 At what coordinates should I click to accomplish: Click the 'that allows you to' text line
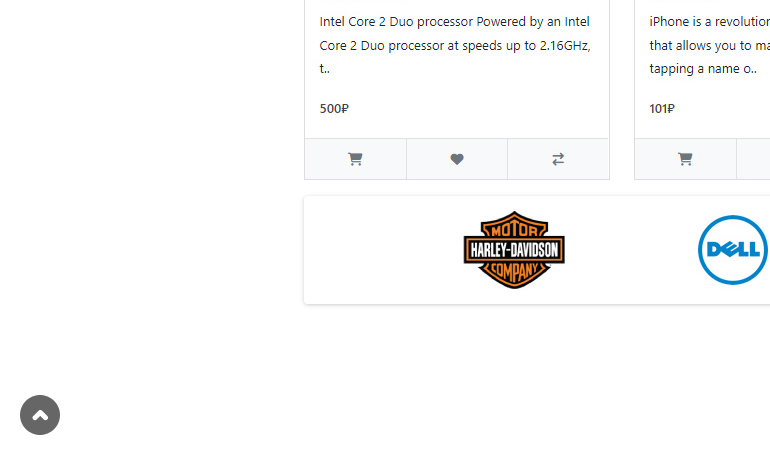point(709,45)
